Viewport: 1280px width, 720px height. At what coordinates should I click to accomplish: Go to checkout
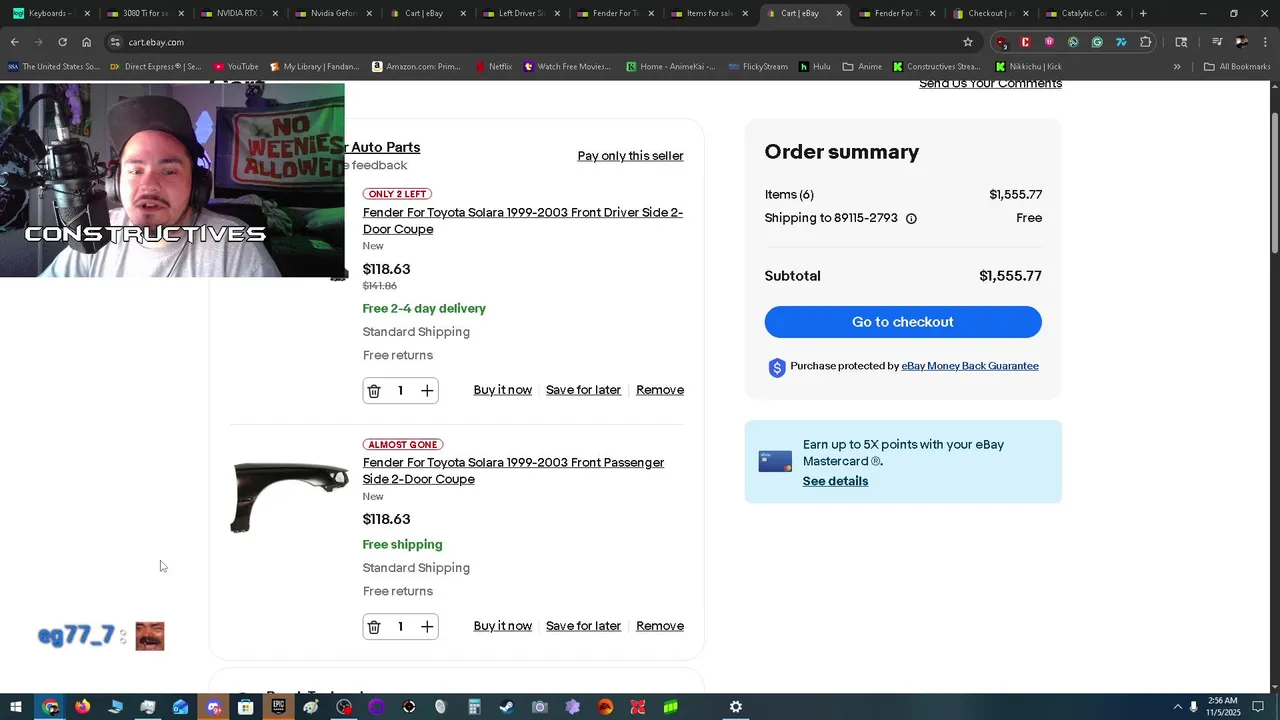pos(903,322)
